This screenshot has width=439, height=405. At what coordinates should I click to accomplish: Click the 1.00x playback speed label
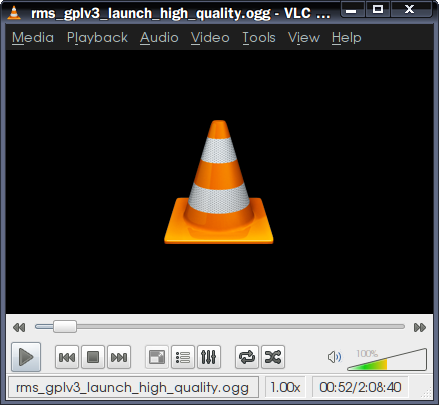285,387
